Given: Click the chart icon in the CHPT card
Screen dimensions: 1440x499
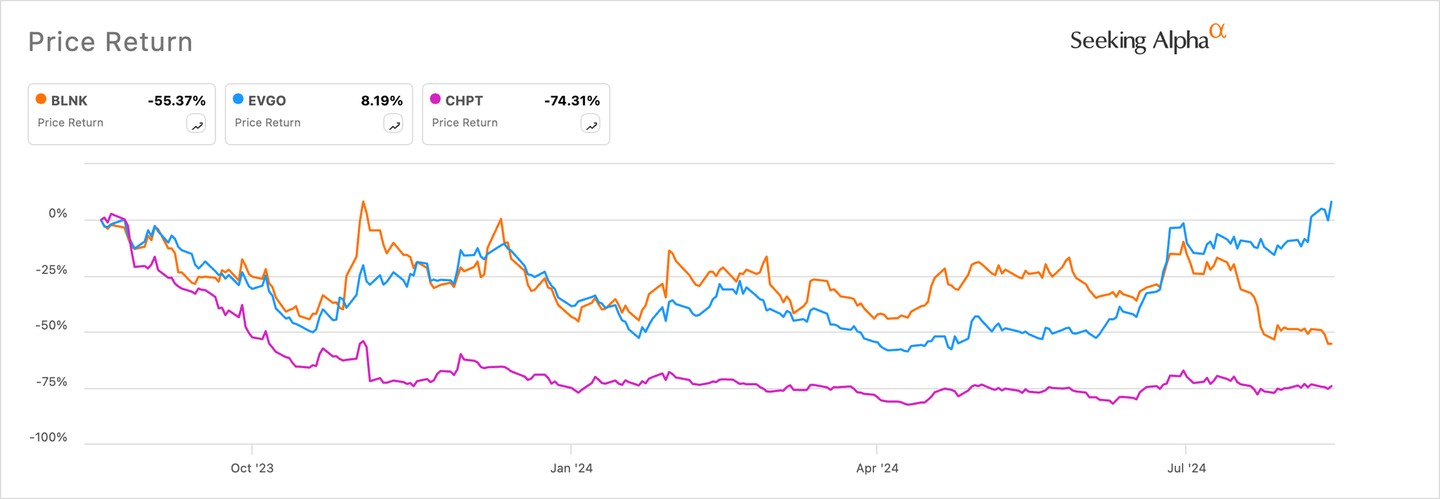Looking at the screenshot, I should [591, 124].
